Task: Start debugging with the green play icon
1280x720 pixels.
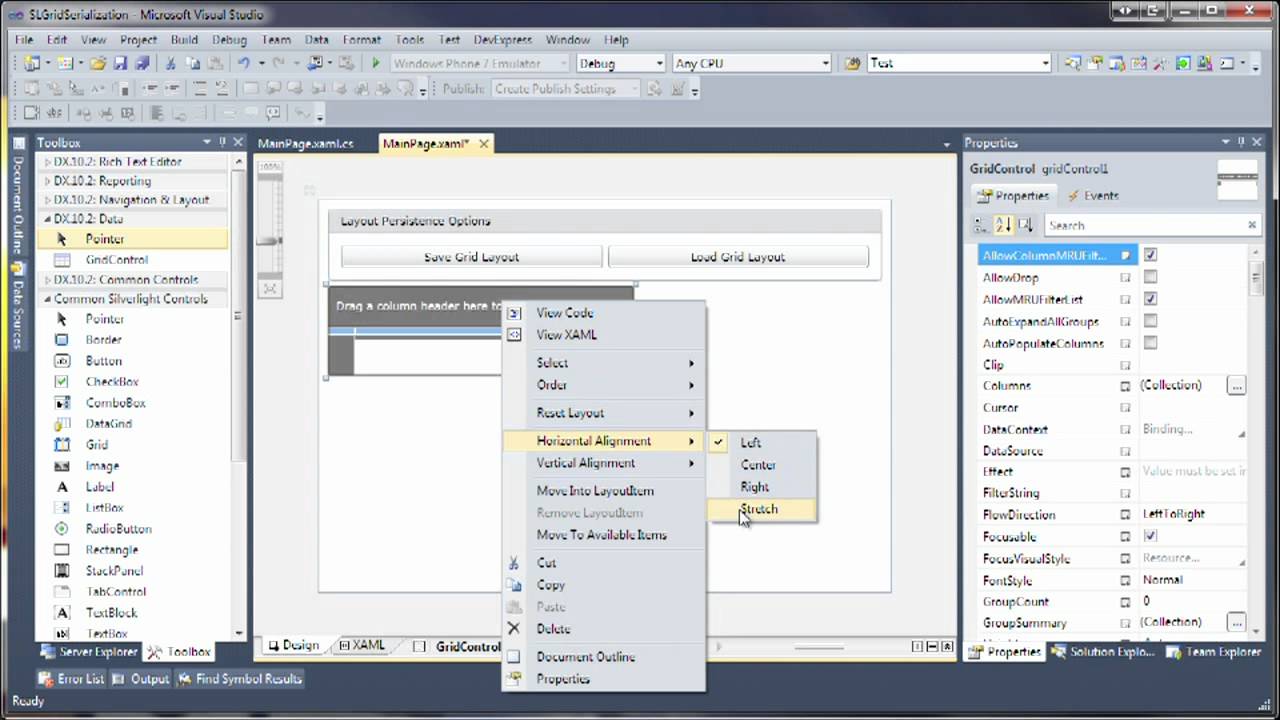Action: (x=376, y=63)
